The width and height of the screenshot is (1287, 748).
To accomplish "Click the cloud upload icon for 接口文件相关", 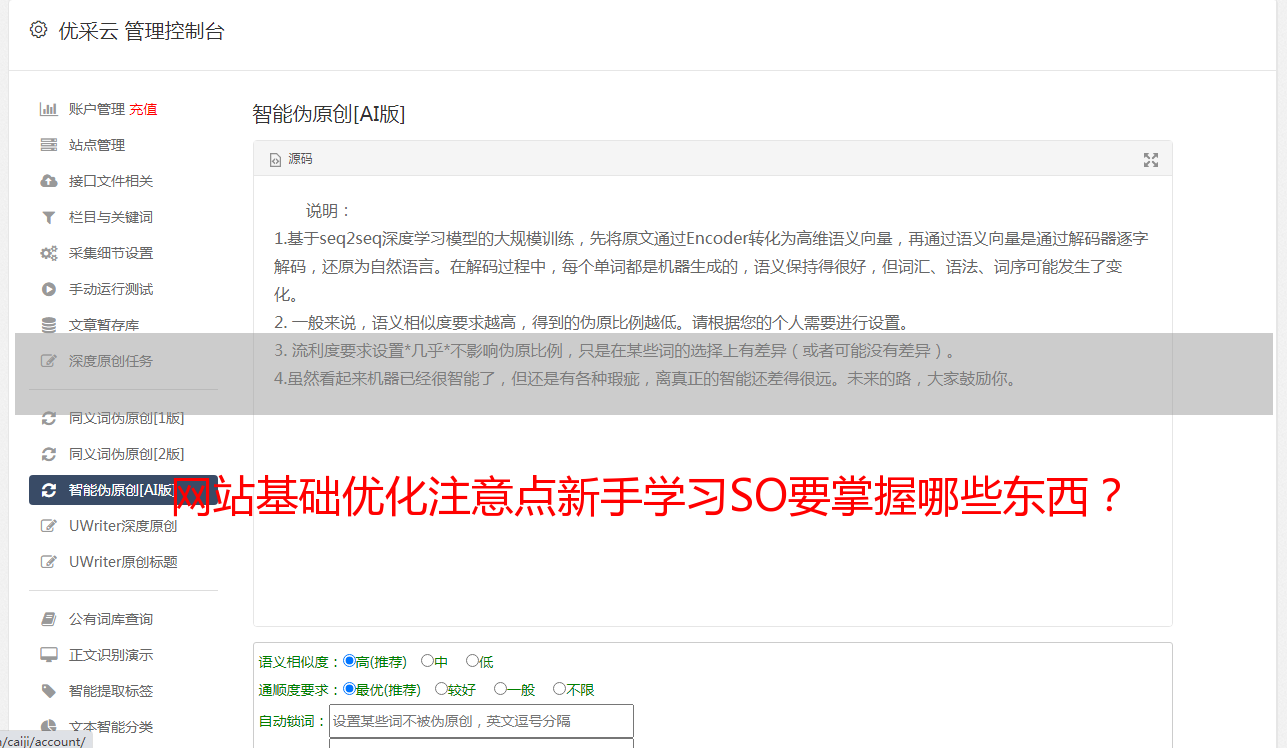I will click(48, 181).
